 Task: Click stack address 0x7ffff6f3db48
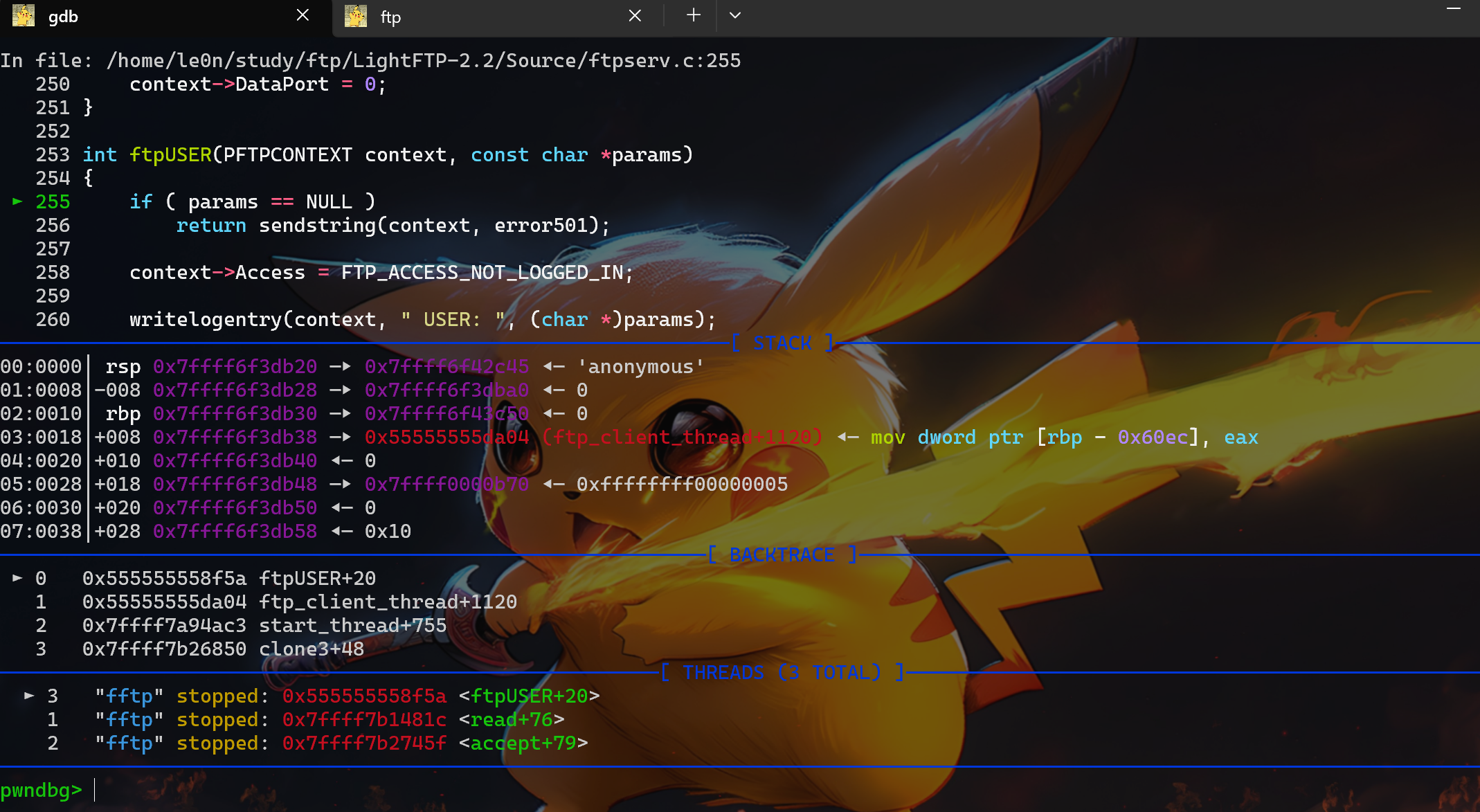pyautogui.click(x=235, y=485)
